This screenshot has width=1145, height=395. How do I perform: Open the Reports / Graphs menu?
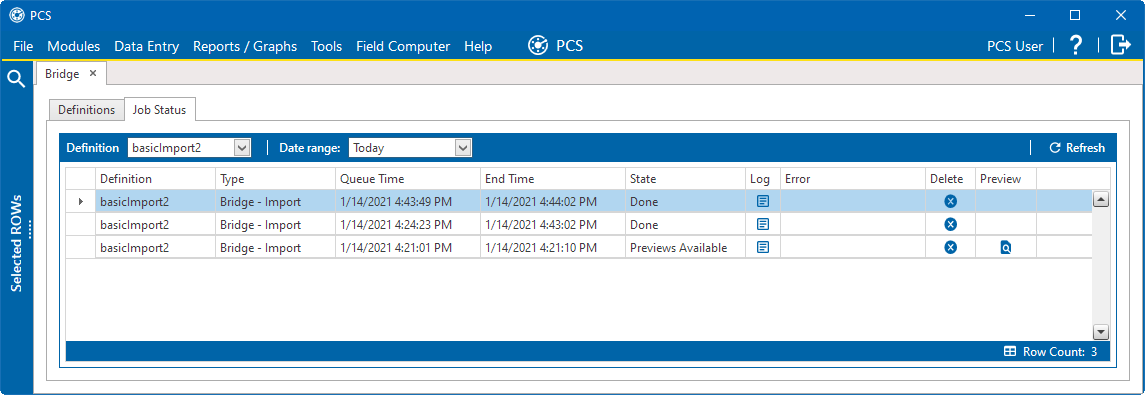[245, 46]
